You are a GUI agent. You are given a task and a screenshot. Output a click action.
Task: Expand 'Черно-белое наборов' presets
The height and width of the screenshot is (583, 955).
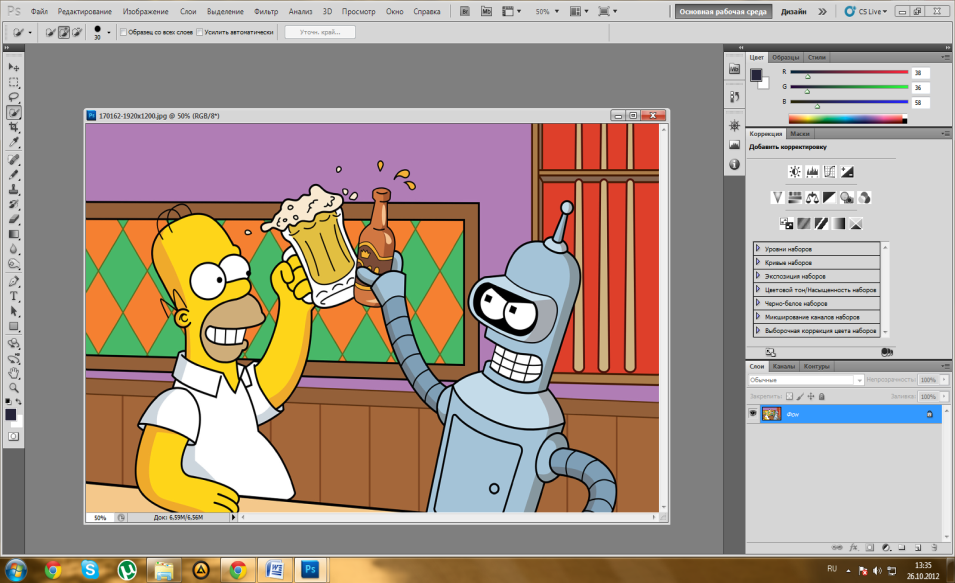(758, 302)
